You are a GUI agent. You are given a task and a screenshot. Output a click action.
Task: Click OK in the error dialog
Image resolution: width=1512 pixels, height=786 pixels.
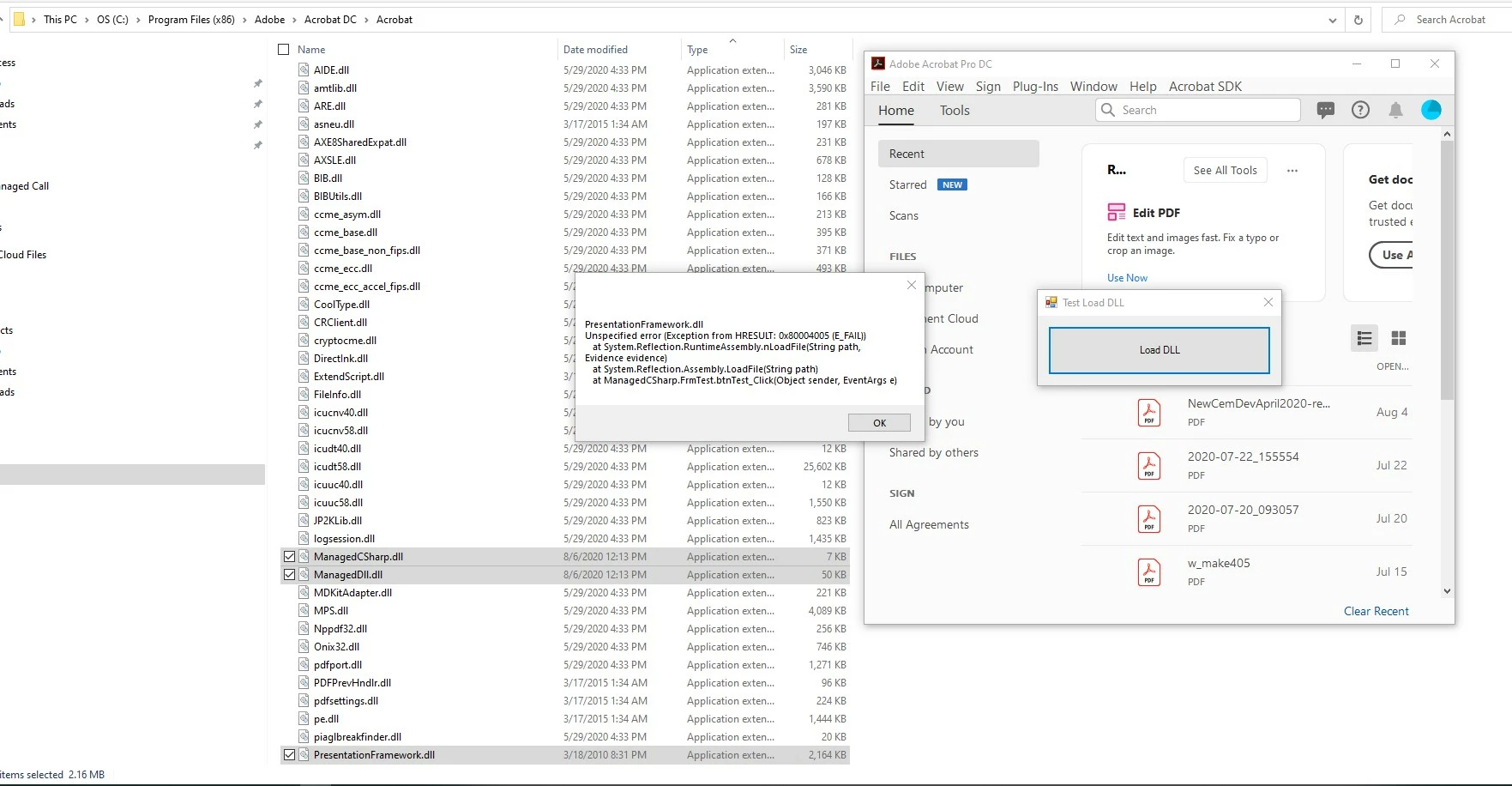(879, 422)
